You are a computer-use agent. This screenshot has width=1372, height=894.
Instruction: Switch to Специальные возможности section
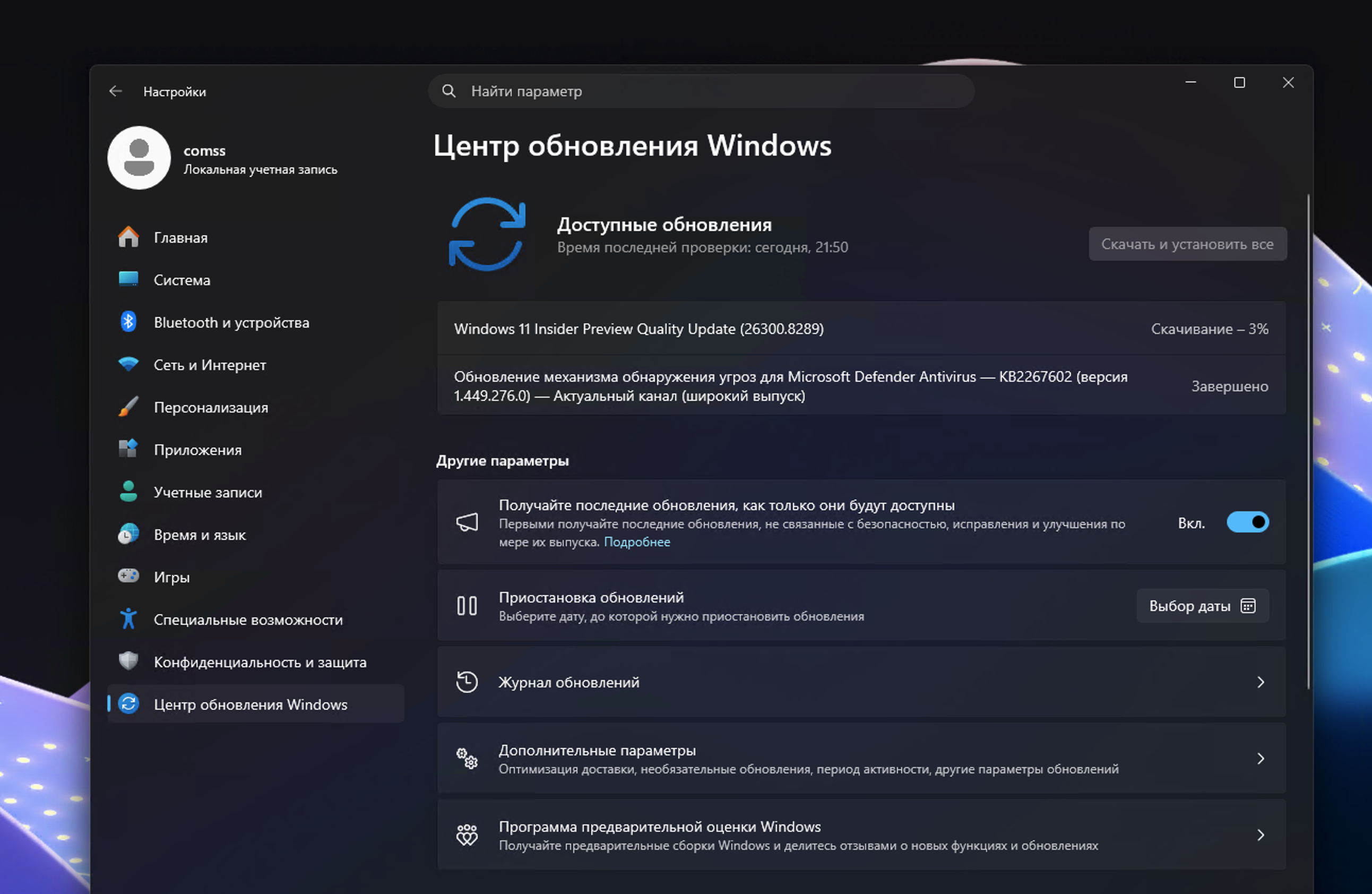pyautogui.click(x=248, y=619)
